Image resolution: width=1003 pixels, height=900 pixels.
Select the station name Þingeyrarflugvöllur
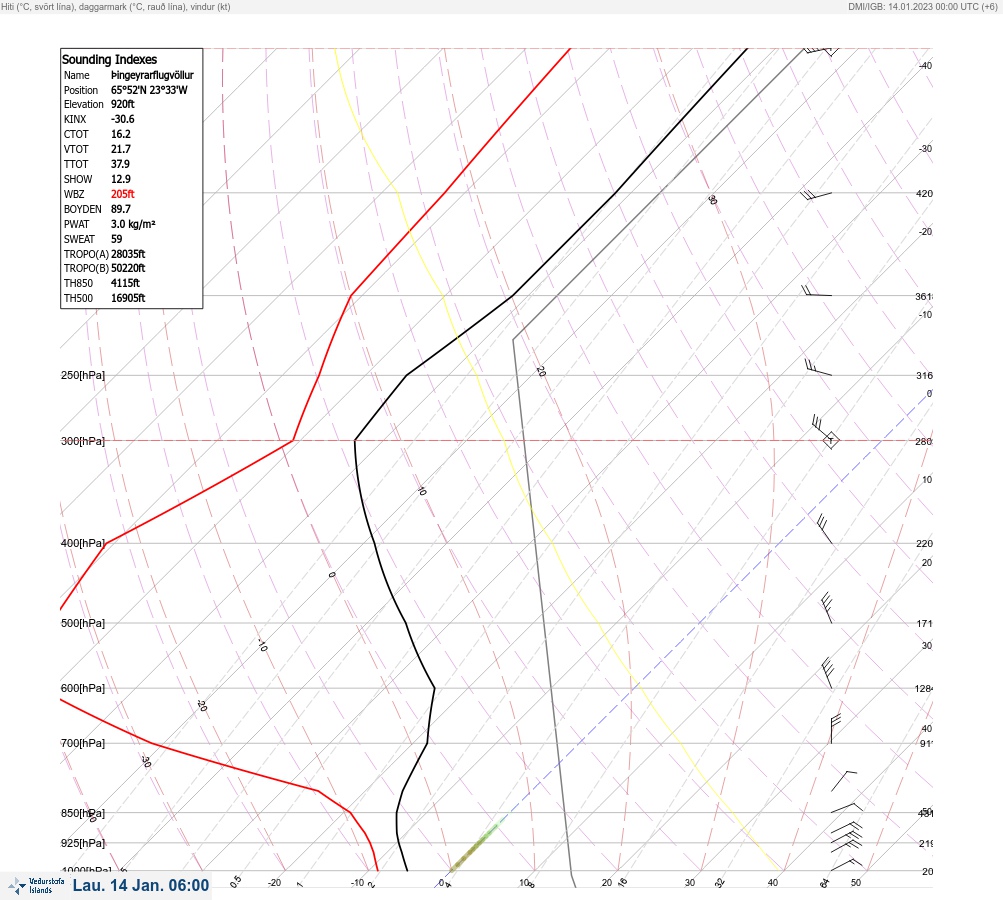[152, 75]
